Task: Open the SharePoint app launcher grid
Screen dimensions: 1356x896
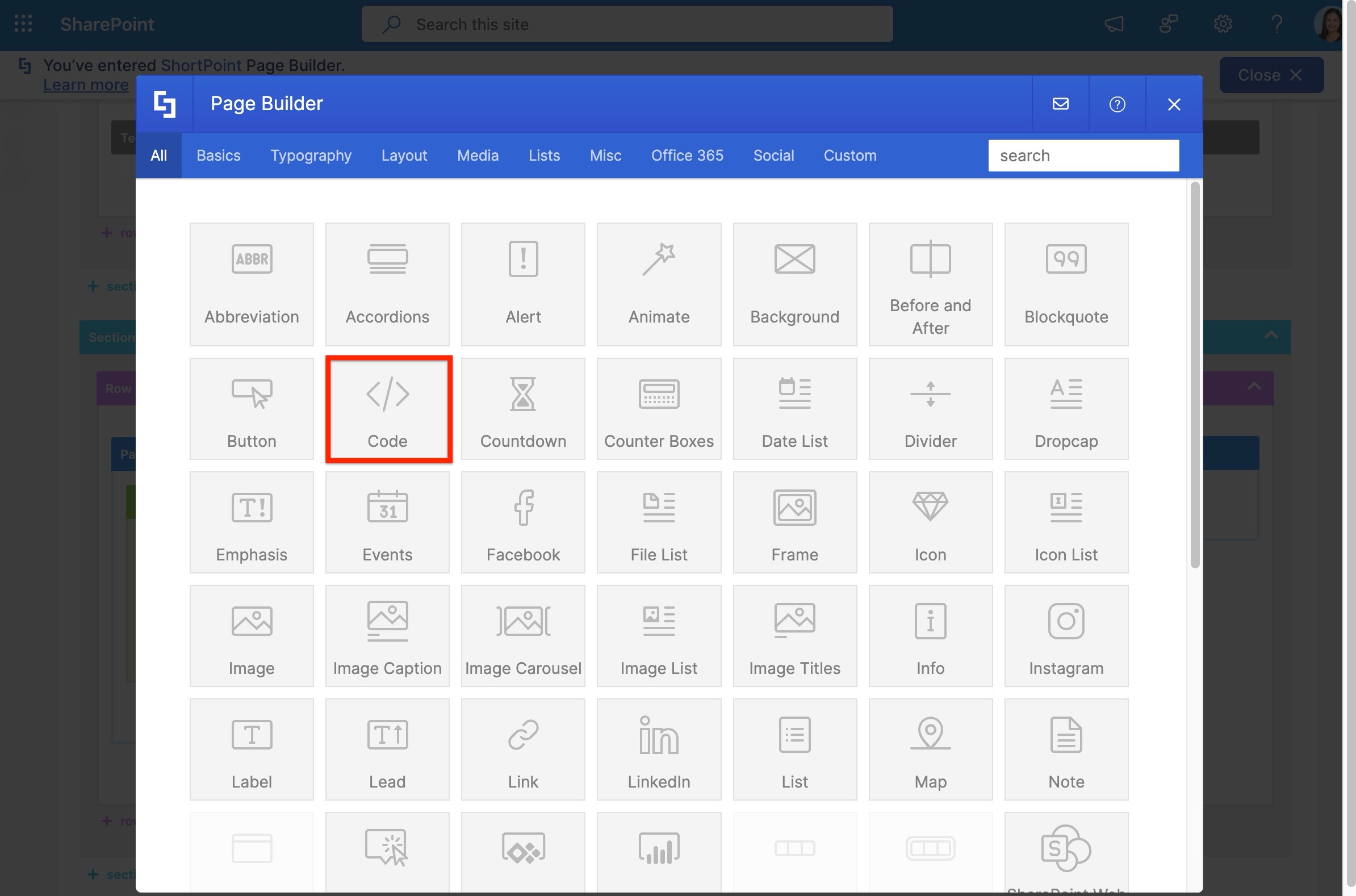Action: [23, 24]
